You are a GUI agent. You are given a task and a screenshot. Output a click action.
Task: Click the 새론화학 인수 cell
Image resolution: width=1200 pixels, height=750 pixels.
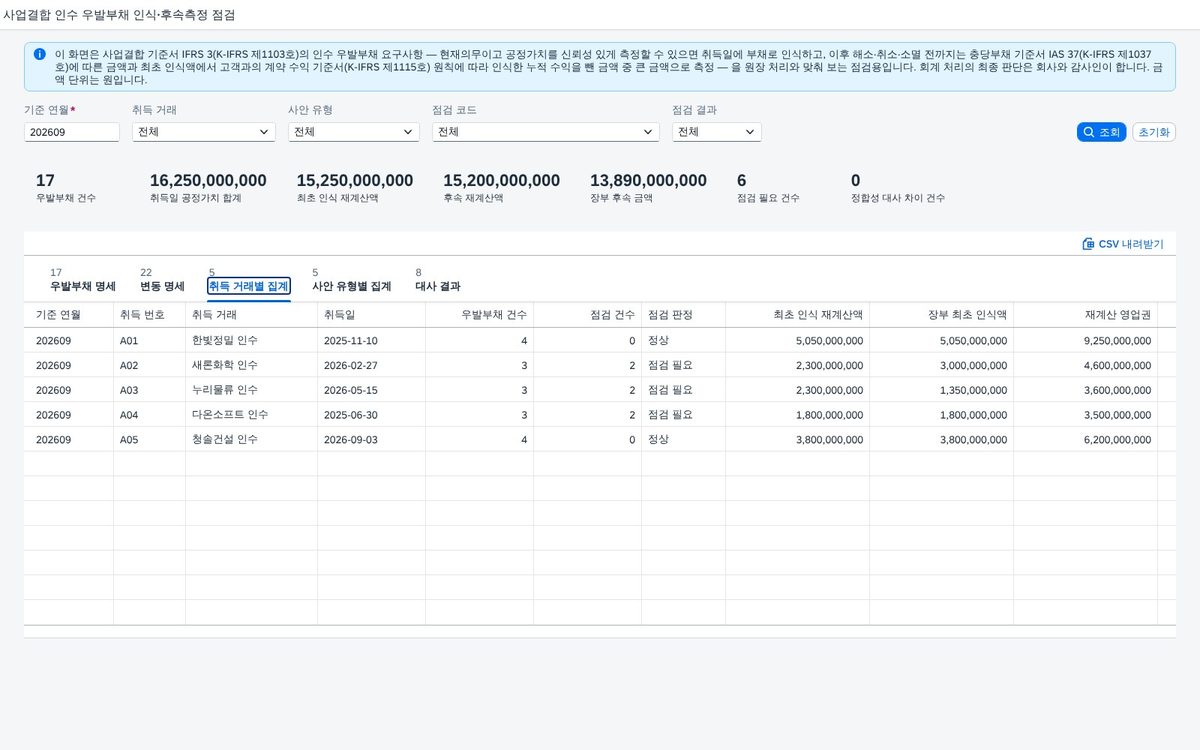252,365
